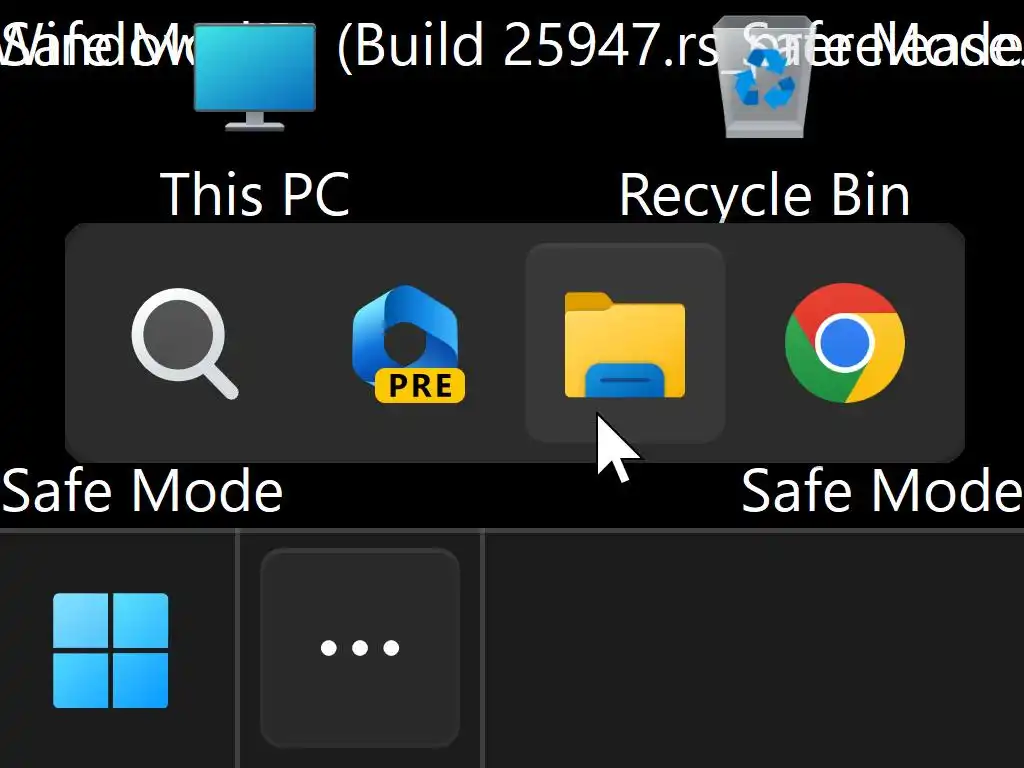The height and width of the screenshot is (768, 1024).
Task: Select the This PC monitor icon
Action: pos(255,77)
